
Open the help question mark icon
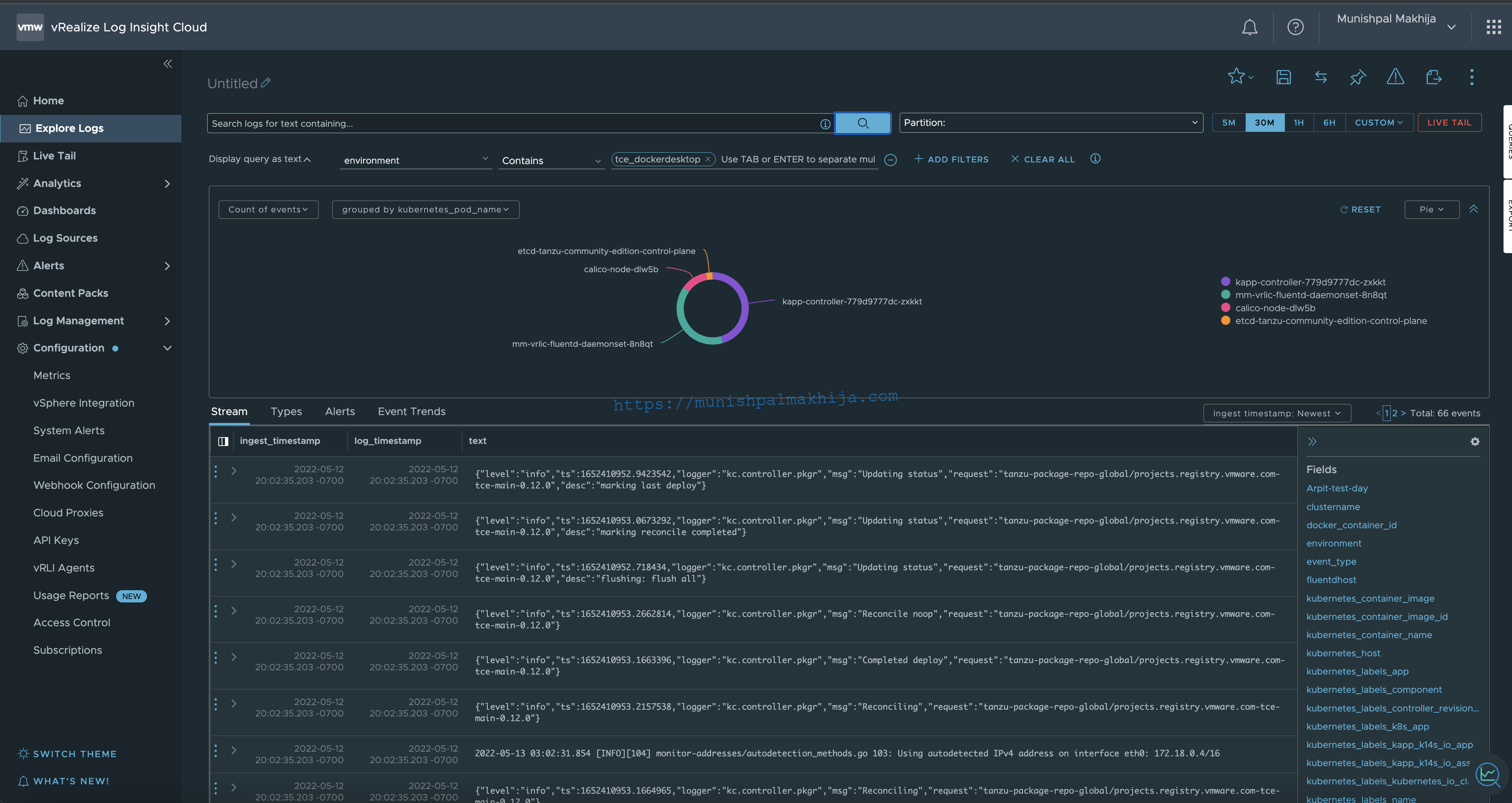pyautogui.click(x=1295, y=27)
